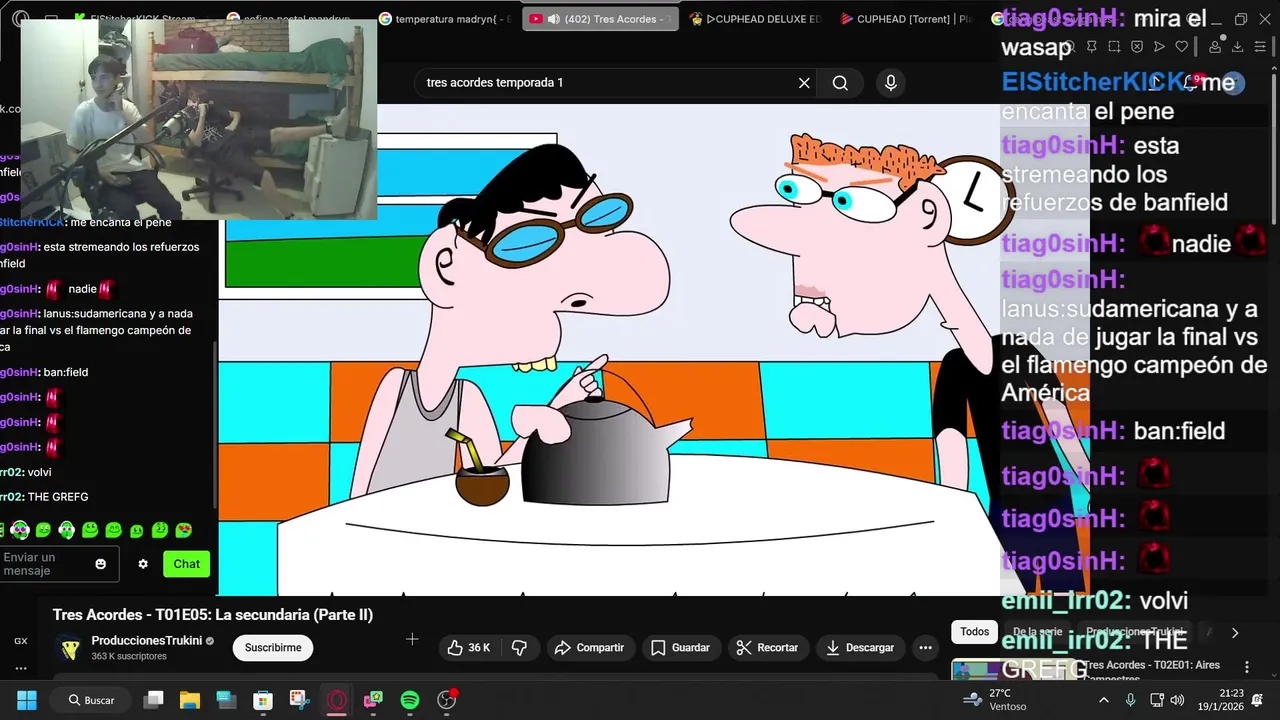
Task: Click the tray microphone icon
Action: pyautogui.click(x=1131, y=700)
